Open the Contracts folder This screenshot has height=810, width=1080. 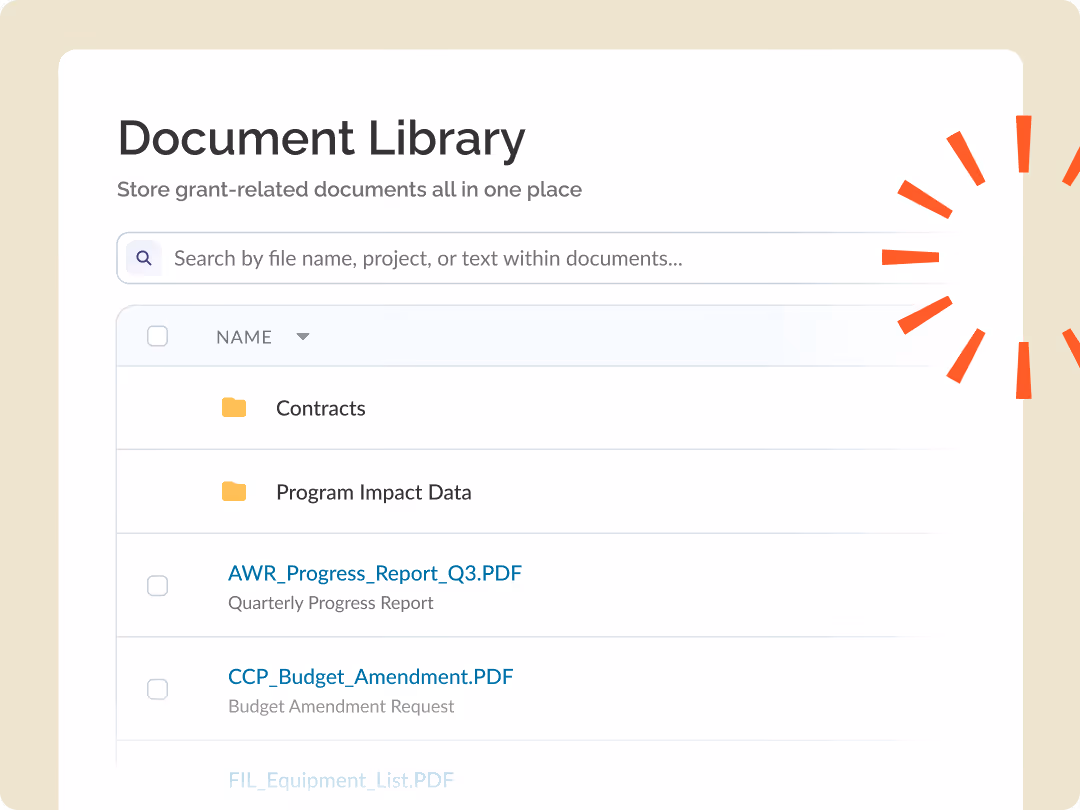pyautogui.click(x=321, y=408)
